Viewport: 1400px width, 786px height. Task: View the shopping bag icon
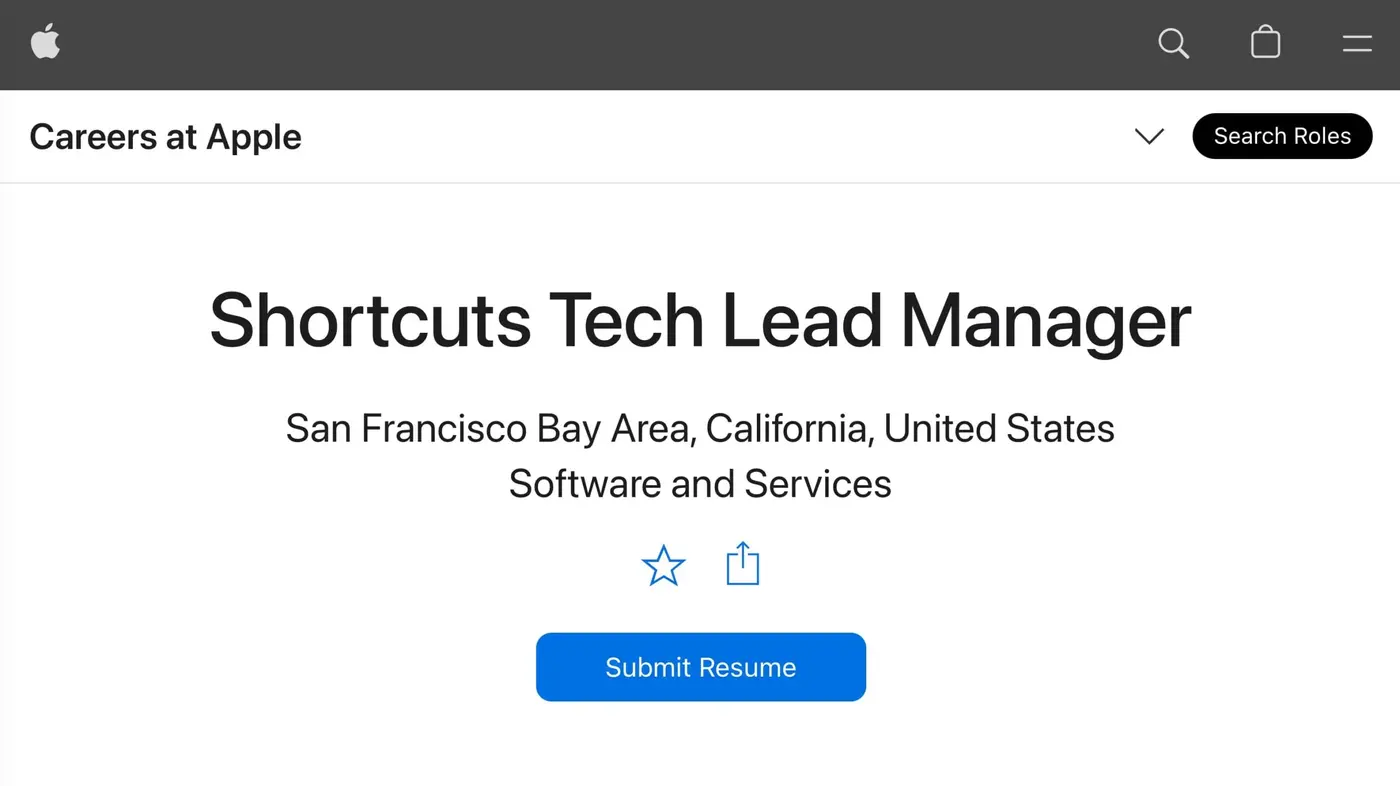(x=1264, y=43)
